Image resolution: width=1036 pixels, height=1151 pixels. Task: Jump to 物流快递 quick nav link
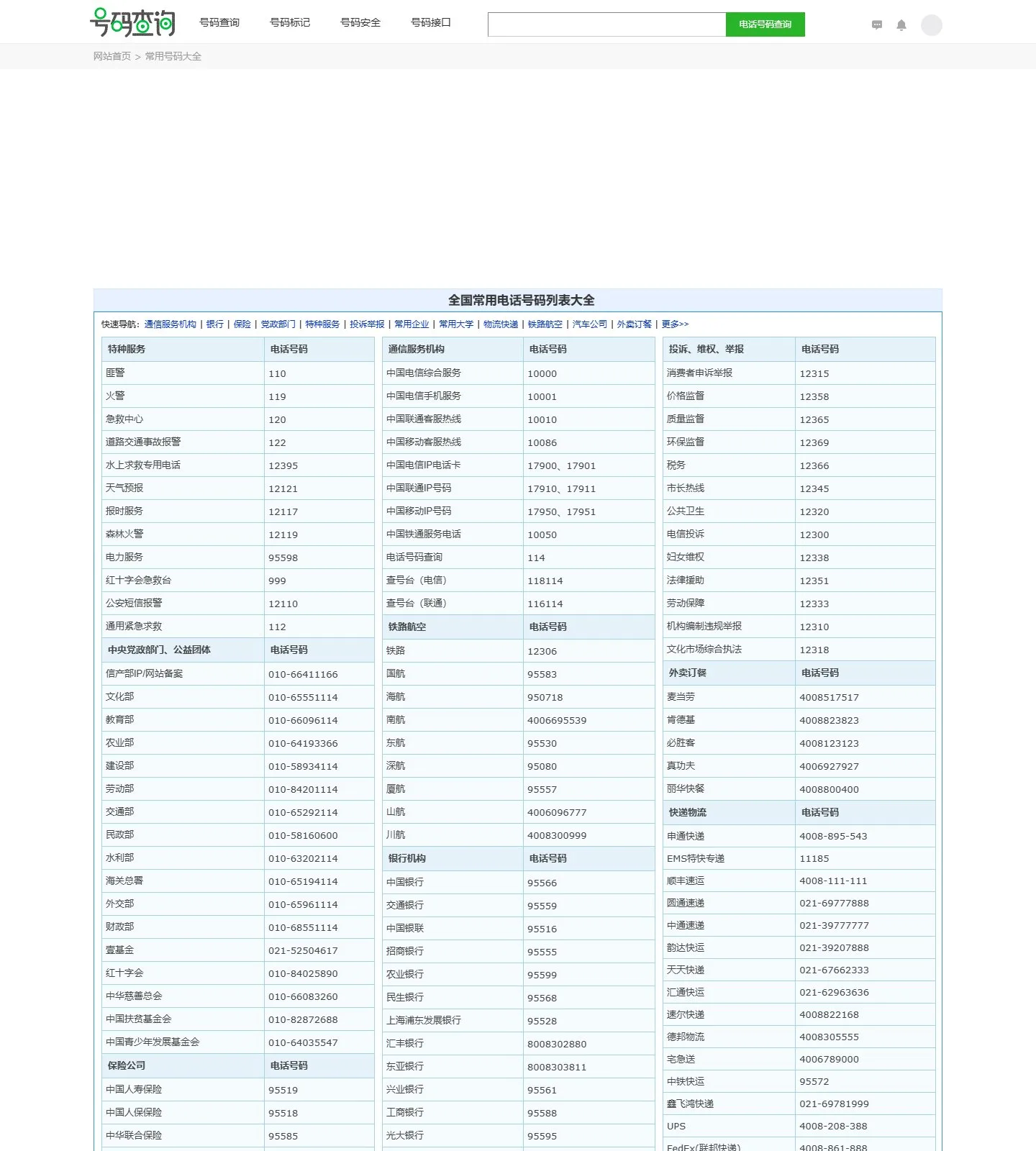[x=501, y=324]
